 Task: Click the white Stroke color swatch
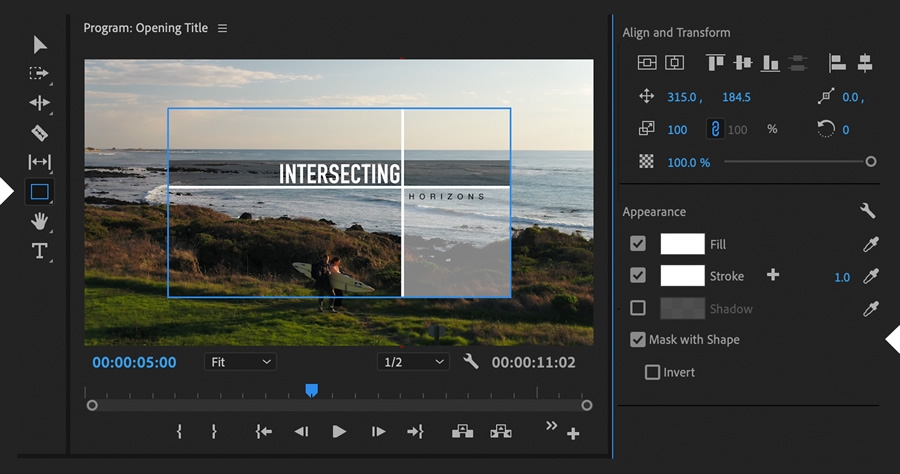click(x=682, y=276)
